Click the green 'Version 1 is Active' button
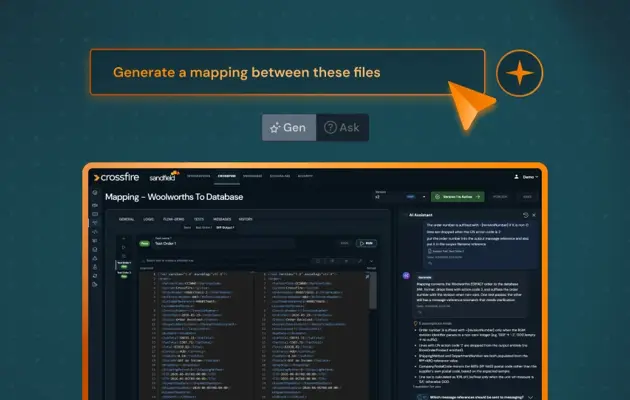Image resolution: width=630 pixels, height=400 pixels. (458, 197)
